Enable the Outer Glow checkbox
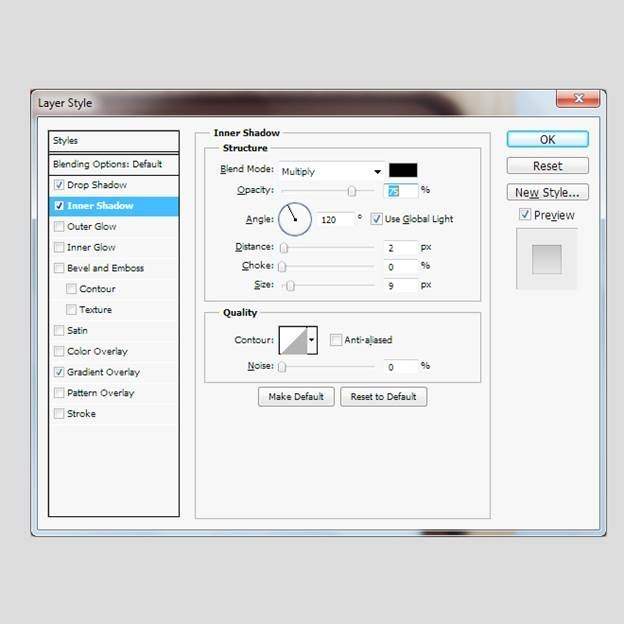 click(x=59, y=227)
